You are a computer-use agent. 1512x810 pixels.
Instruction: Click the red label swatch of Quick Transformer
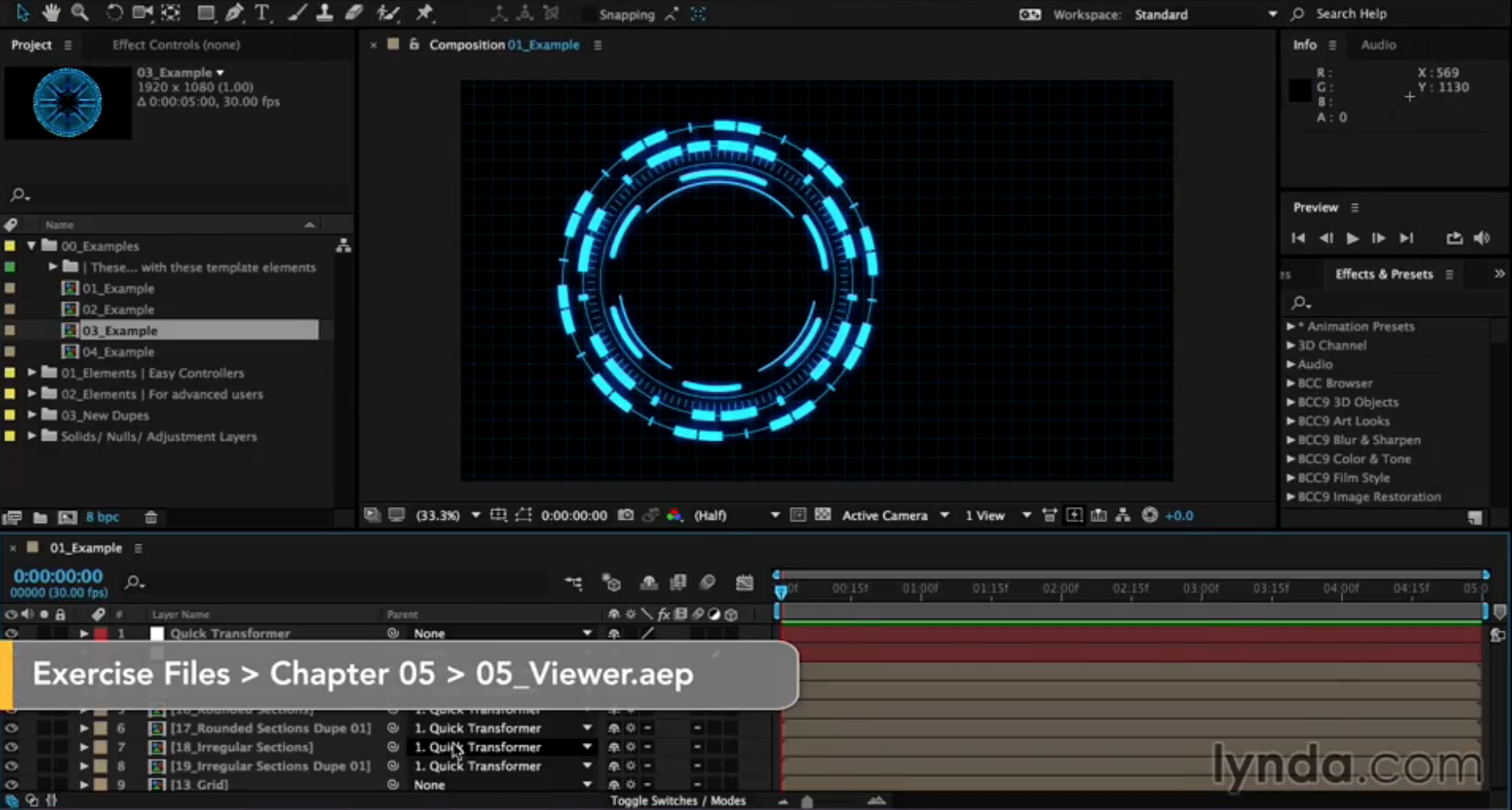pyautogui.click(x=101, y=634)
